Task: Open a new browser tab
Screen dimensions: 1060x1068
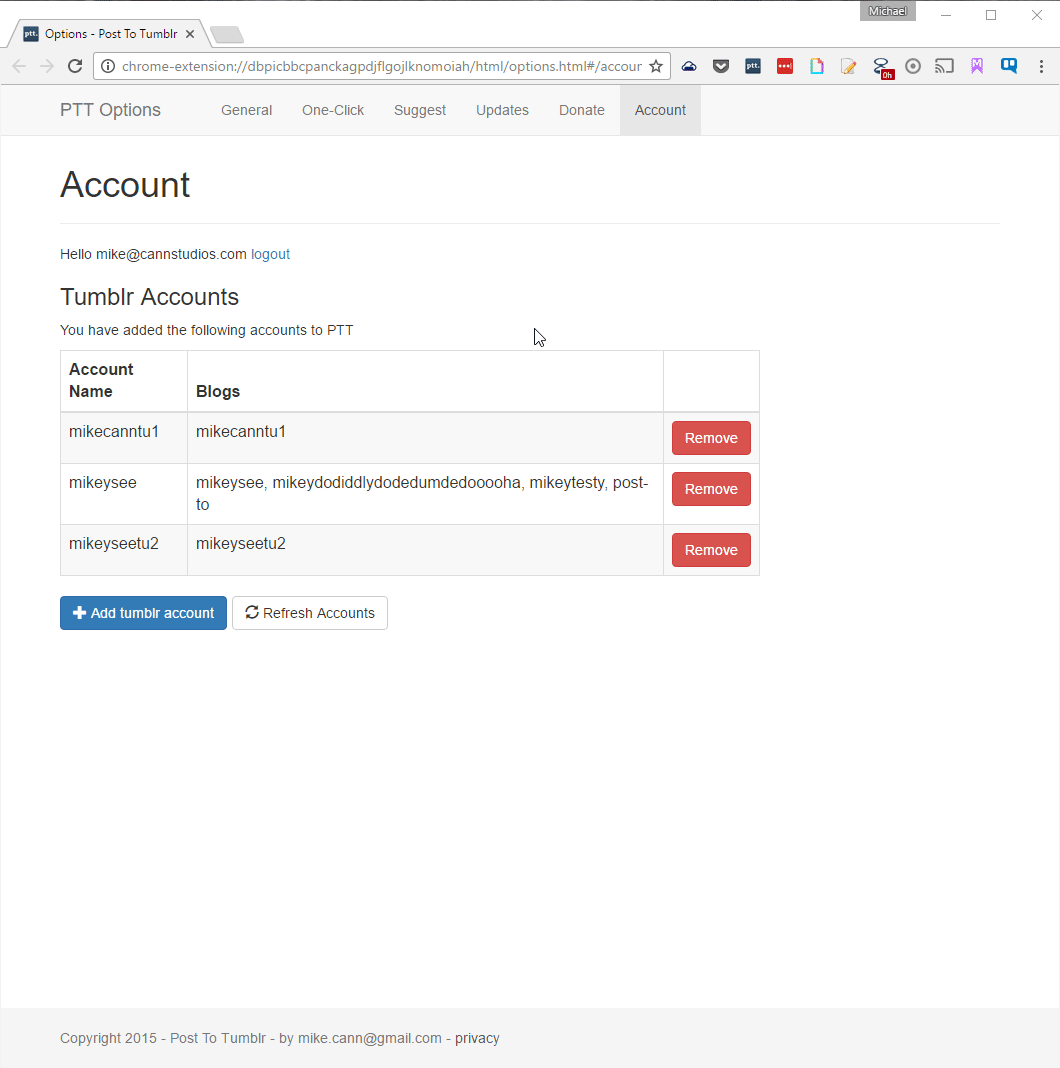Action: coord(226,33)
